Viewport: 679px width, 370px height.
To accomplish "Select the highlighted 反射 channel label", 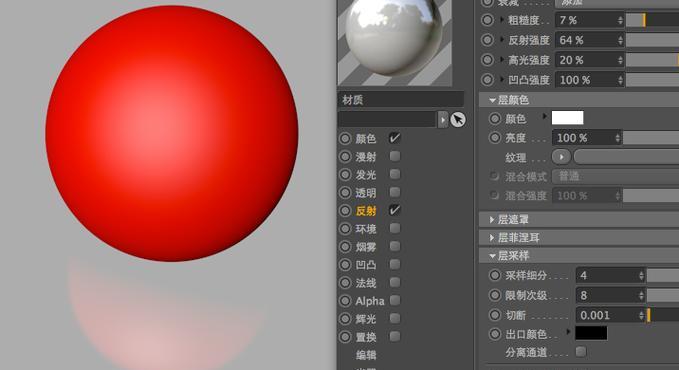I will [x=365, y=211].
